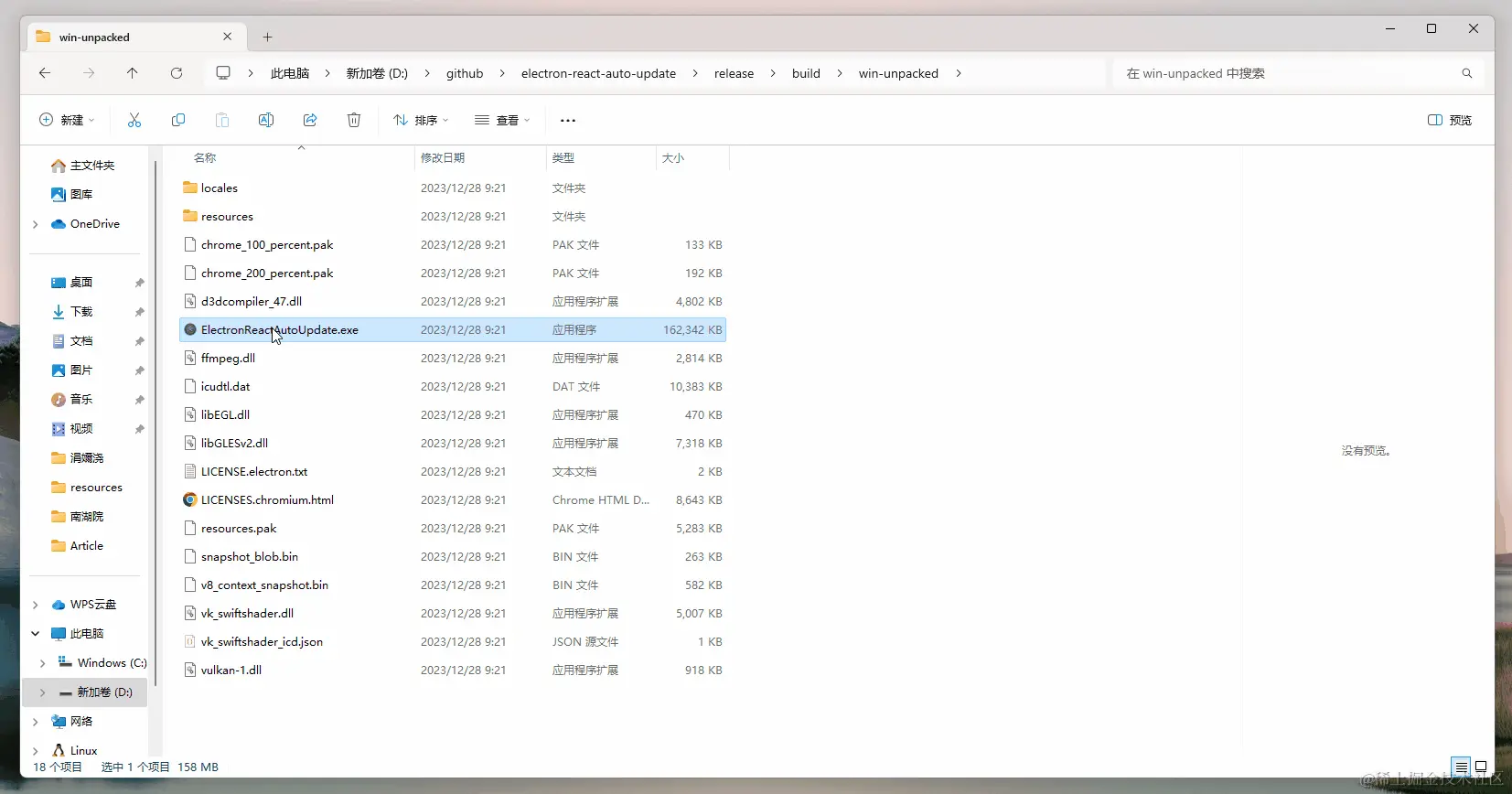Click the LICENSES.chromium.html Chrome icon
Screen dimensions: 1512x794
(190, 499)
